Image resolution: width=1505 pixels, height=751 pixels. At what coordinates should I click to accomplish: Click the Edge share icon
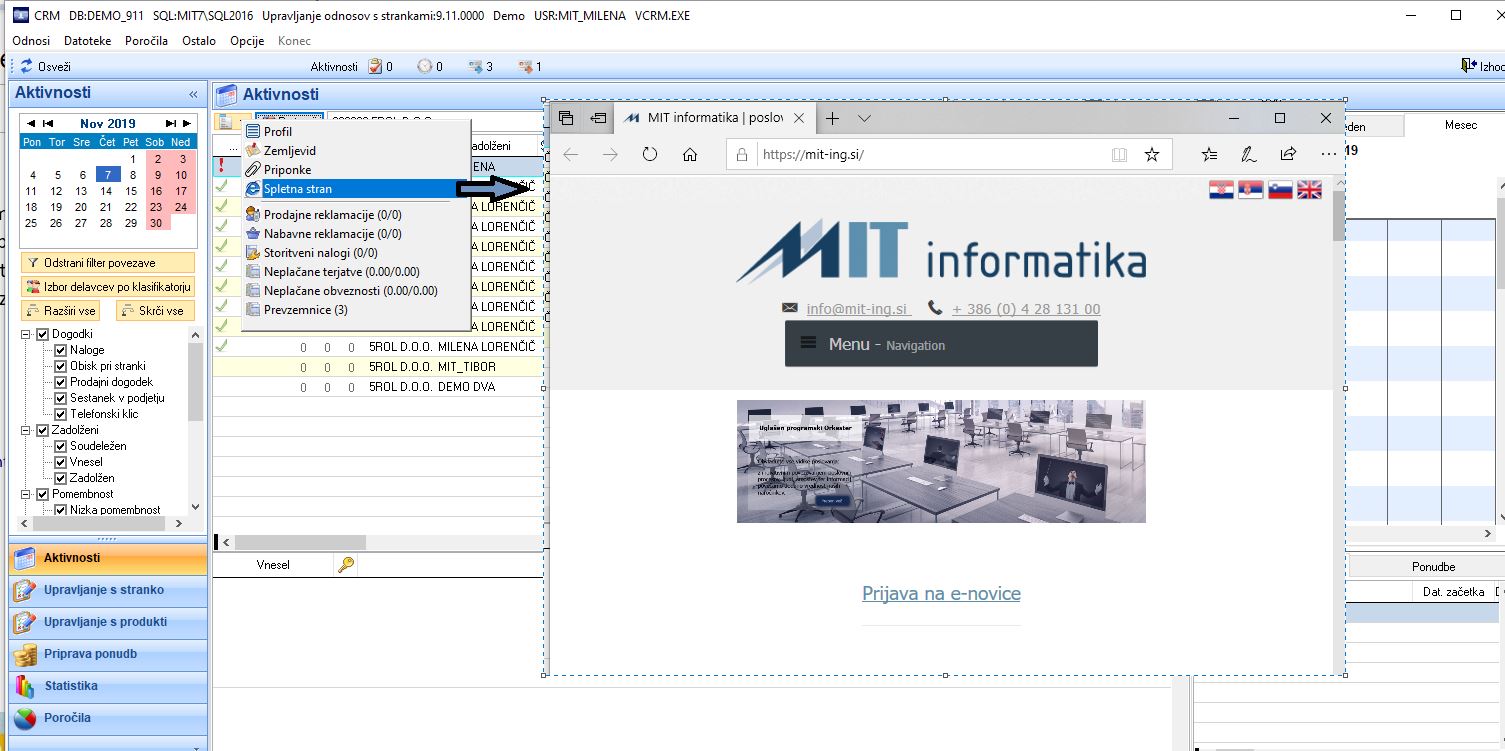(1288, 155)
